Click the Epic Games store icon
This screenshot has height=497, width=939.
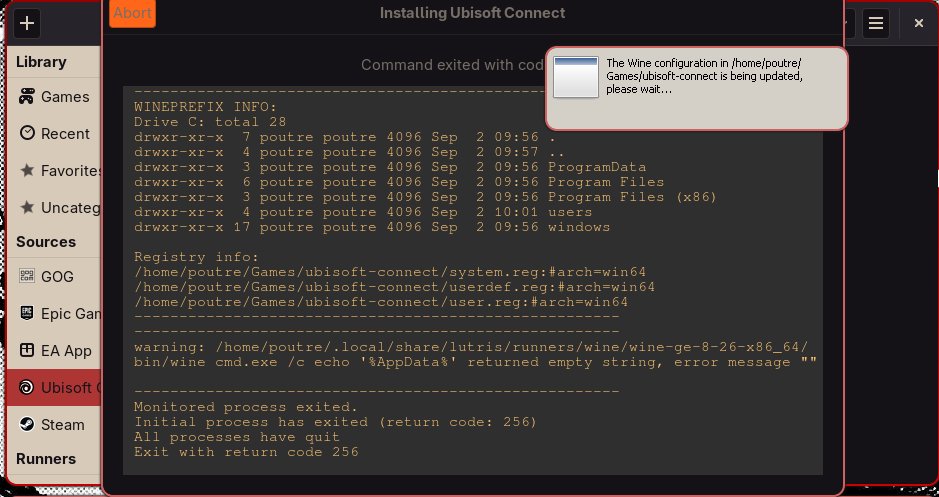[x=26, y=313]
